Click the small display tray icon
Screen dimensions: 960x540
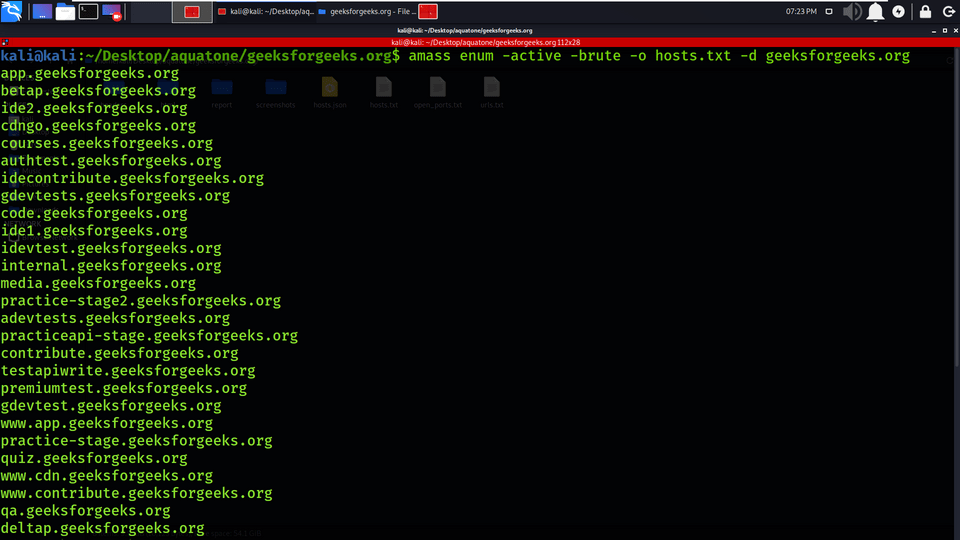click(829, 12)
